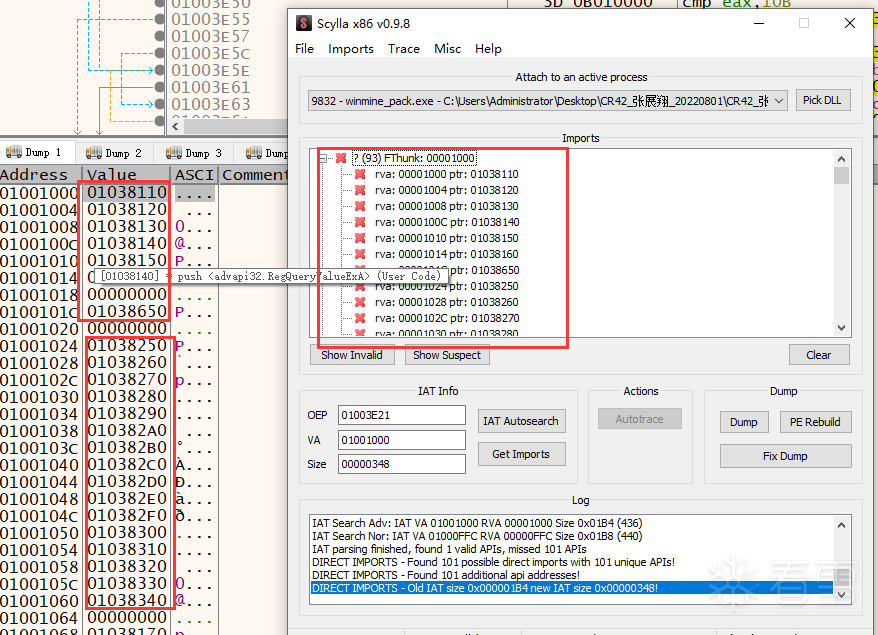Click the Size input field

point(401,464)
